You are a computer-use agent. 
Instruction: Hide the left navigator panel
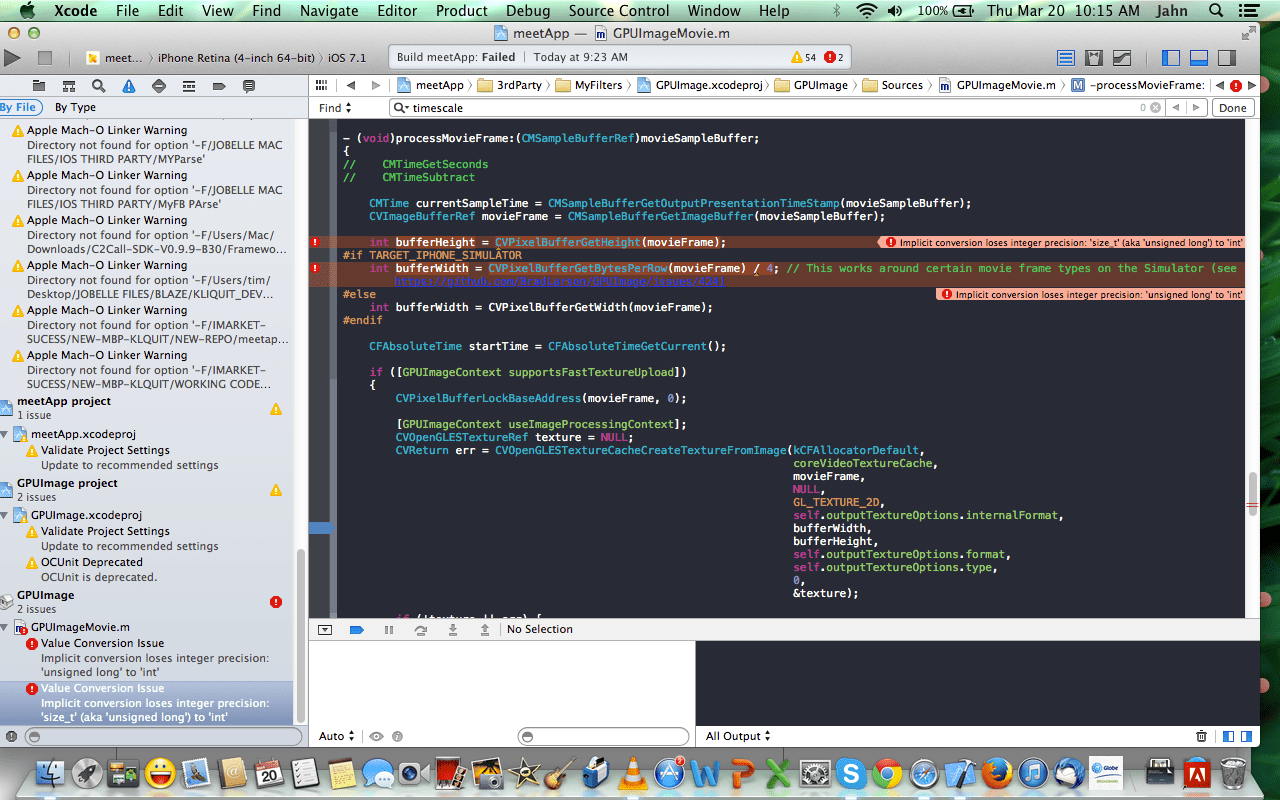click(x=1171, y=58)
